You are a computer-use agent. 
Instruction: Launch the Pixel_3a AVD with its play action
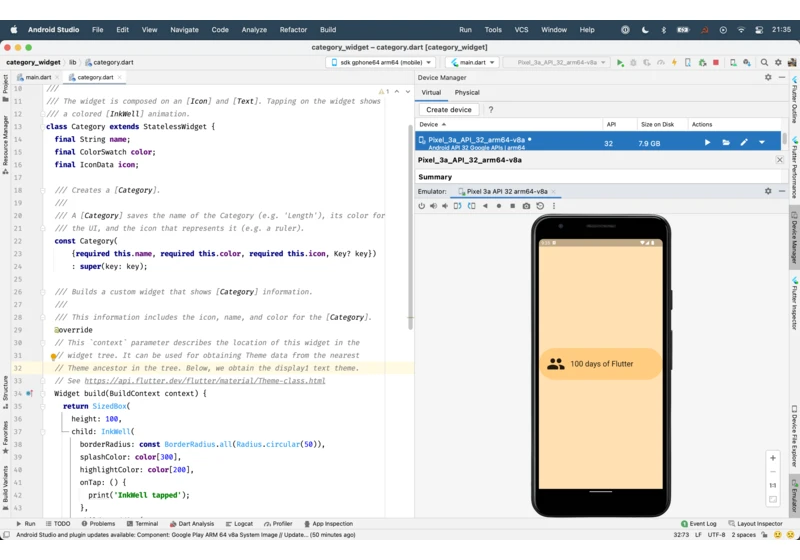tap(707, 142)
